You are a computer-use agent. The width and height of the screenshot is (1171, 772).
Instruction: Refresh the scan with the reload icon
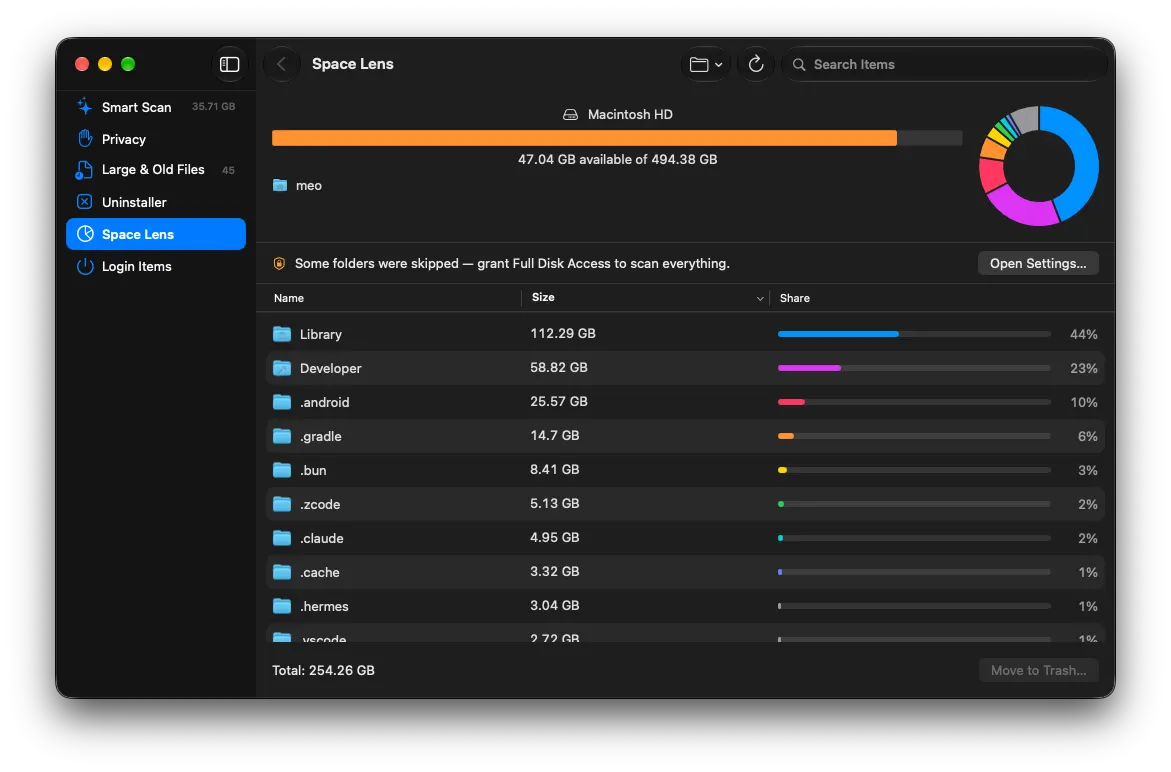pyautogui.click(x=756, y=64)
